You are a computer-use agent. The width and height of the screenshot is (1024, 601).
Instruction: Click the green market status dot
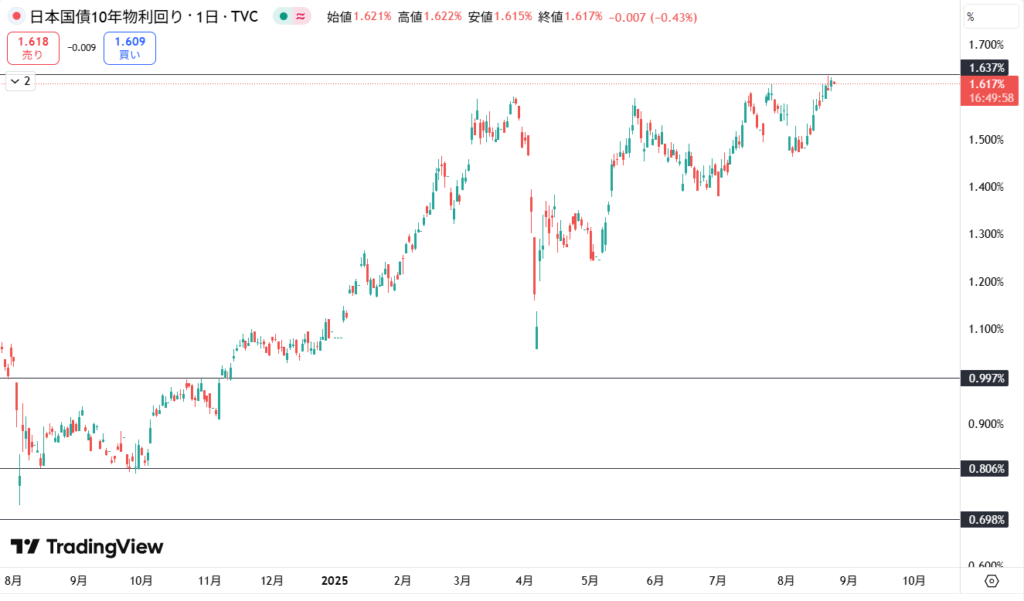283,16
